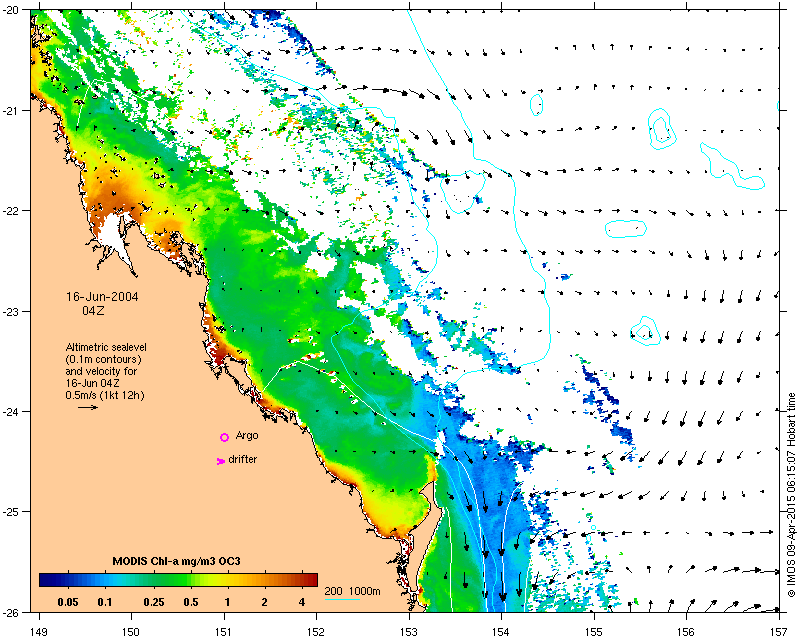The image size is (800, 640).
Task: Click longitude axis label '150'
Action: click(x=131, y=632)
